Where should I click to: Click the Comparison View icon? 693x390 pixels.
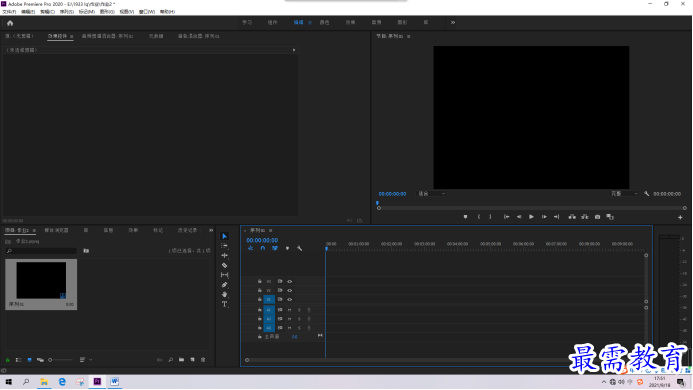610,217
